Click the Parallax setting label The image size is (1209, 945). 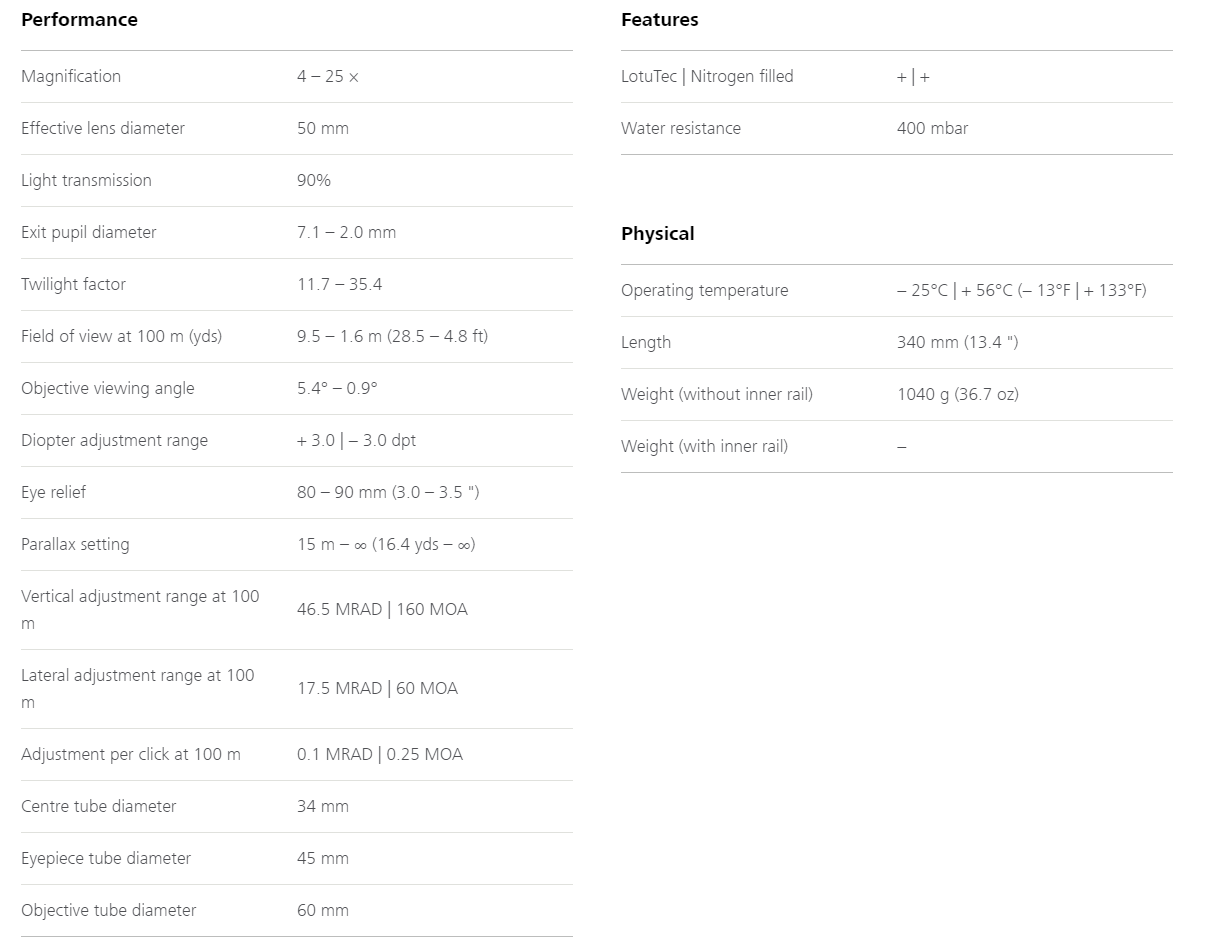[x=75, y=545]
